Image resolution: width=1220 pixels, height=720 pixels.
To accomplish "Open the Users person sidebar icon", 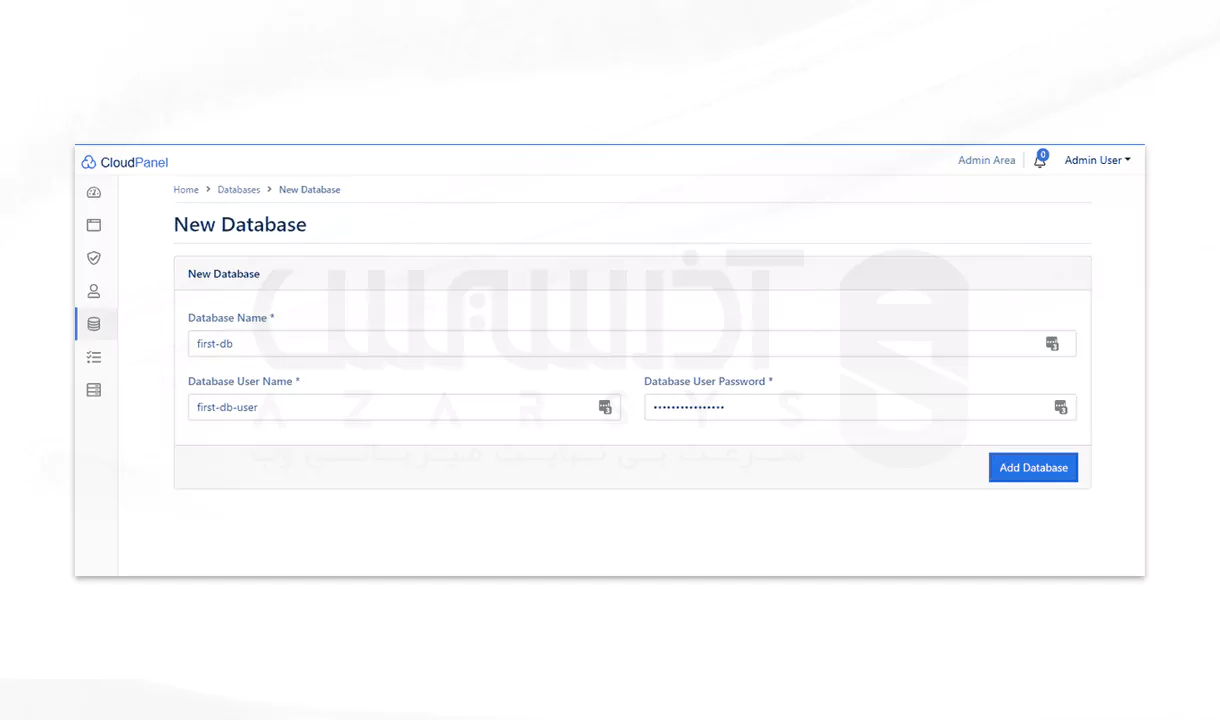I will click(94, 291).
